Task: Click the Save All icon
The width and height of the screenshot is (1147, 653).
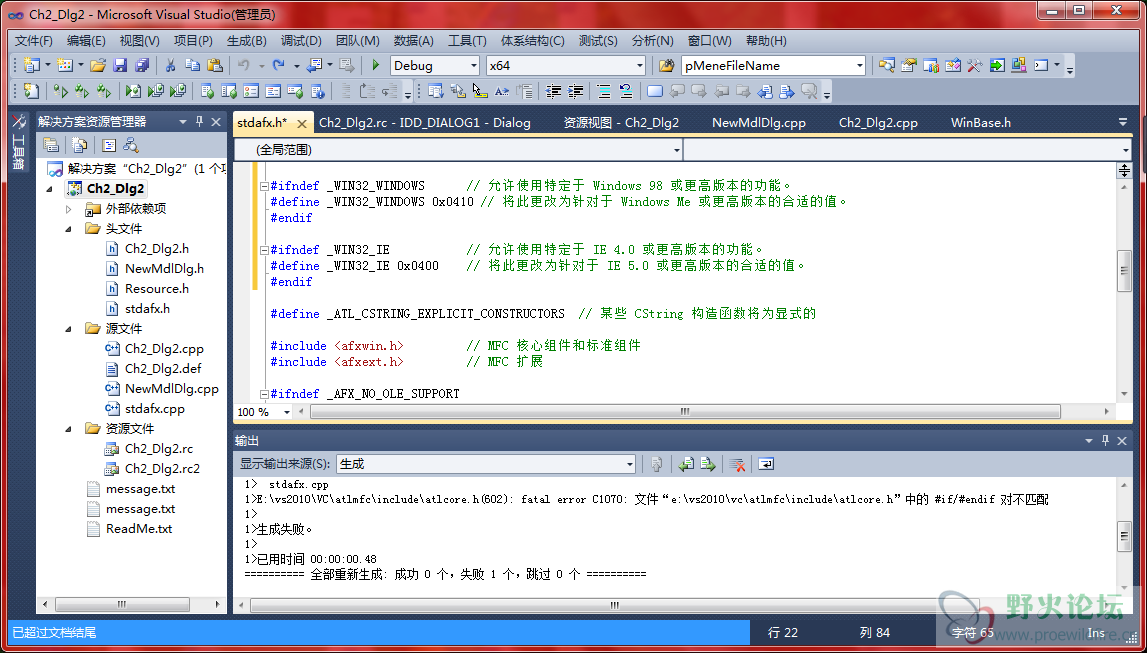Action: click(143, 66)
